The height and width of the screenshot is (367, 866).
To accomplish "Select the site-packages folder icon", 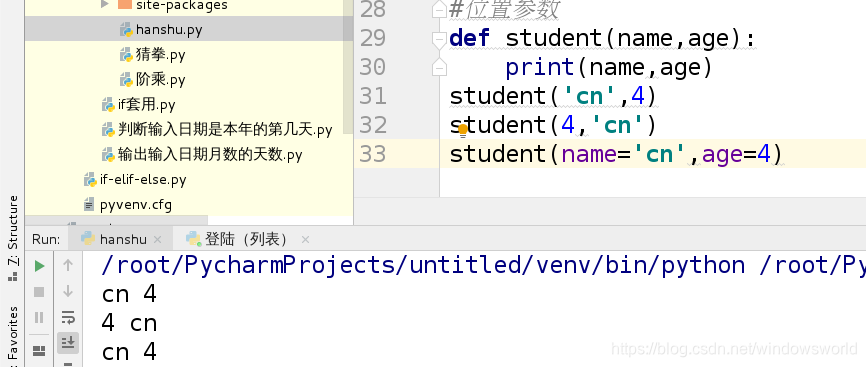I will [125, 5].
